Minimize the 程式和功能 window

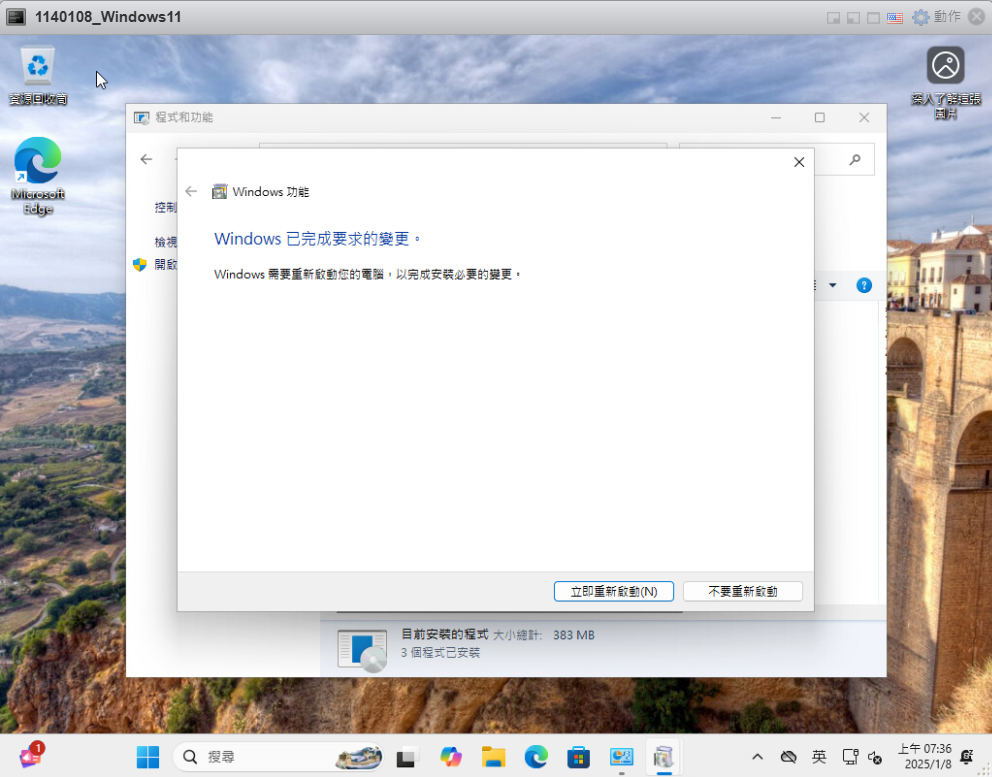tap(776, 118)
